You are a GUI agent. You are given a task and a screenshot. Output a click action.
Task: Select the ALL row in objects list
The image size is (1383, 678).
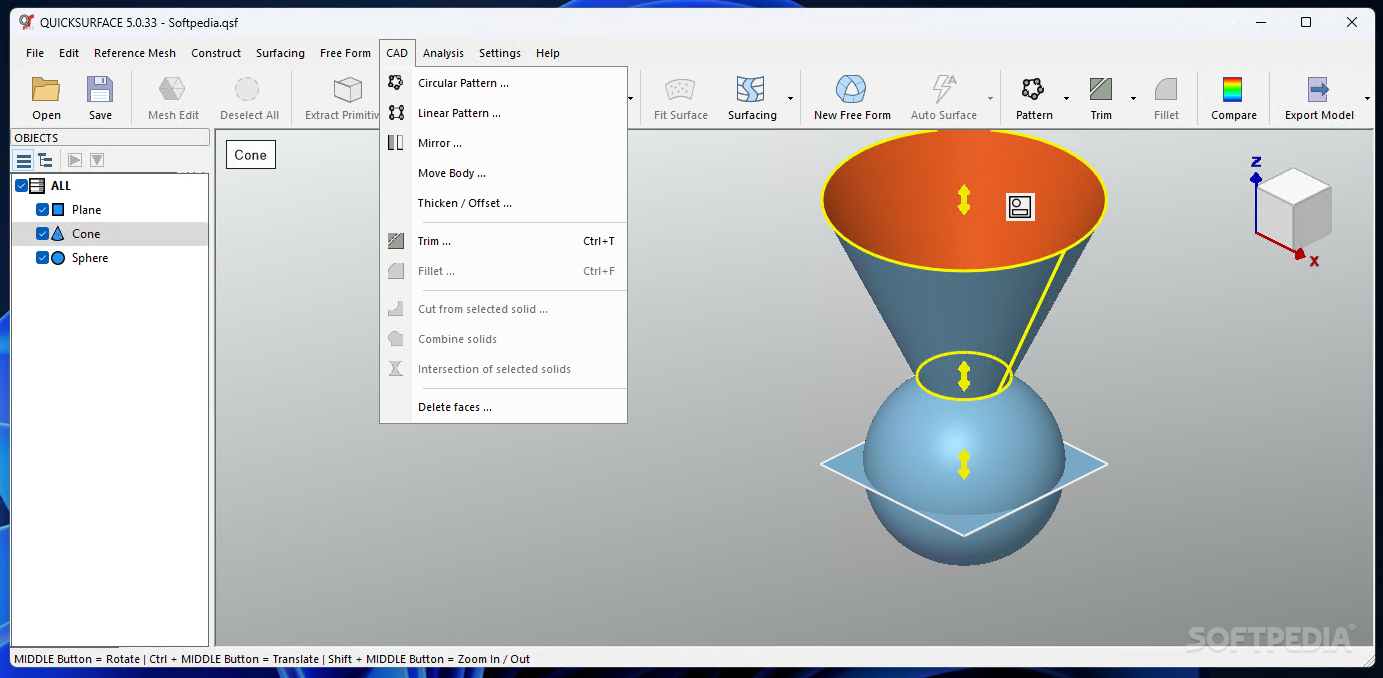pyautogui.click(x=110, y=186)
